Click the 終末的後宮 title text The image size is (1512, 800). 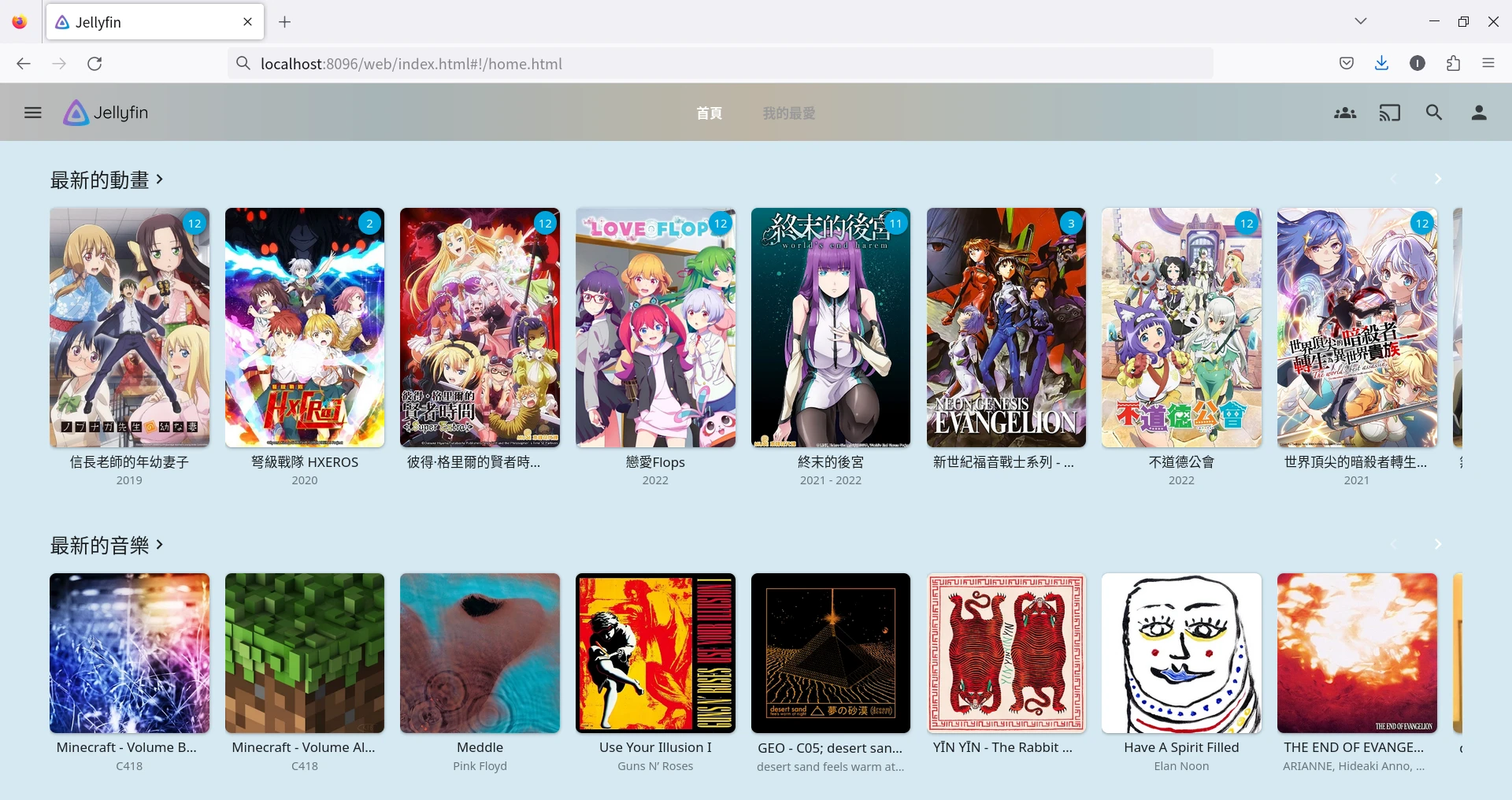[x=831, y=462]
